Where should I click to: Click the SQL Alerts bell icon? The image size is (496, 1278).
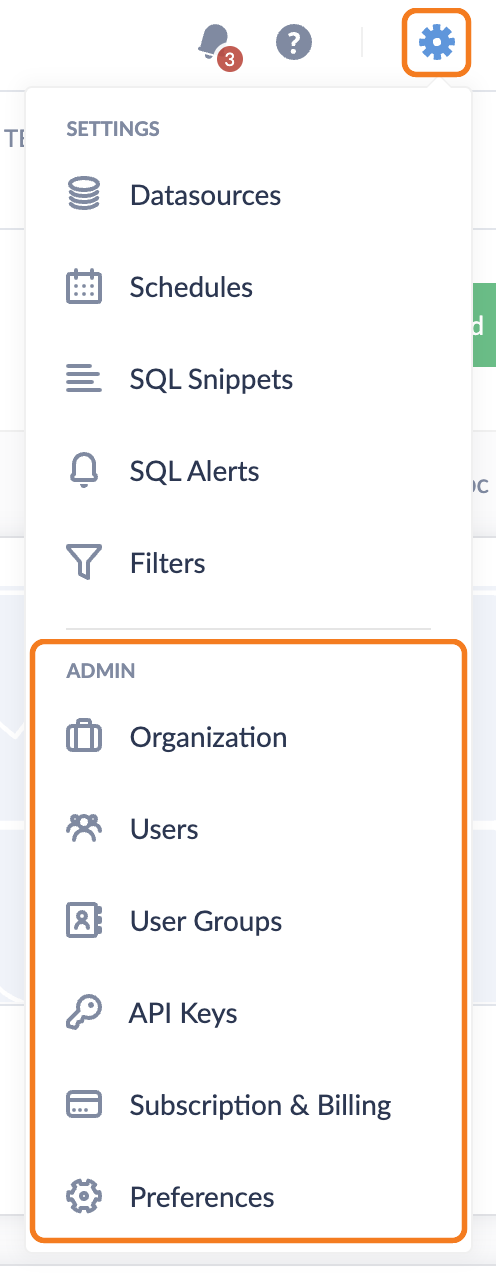coord(84,471)
